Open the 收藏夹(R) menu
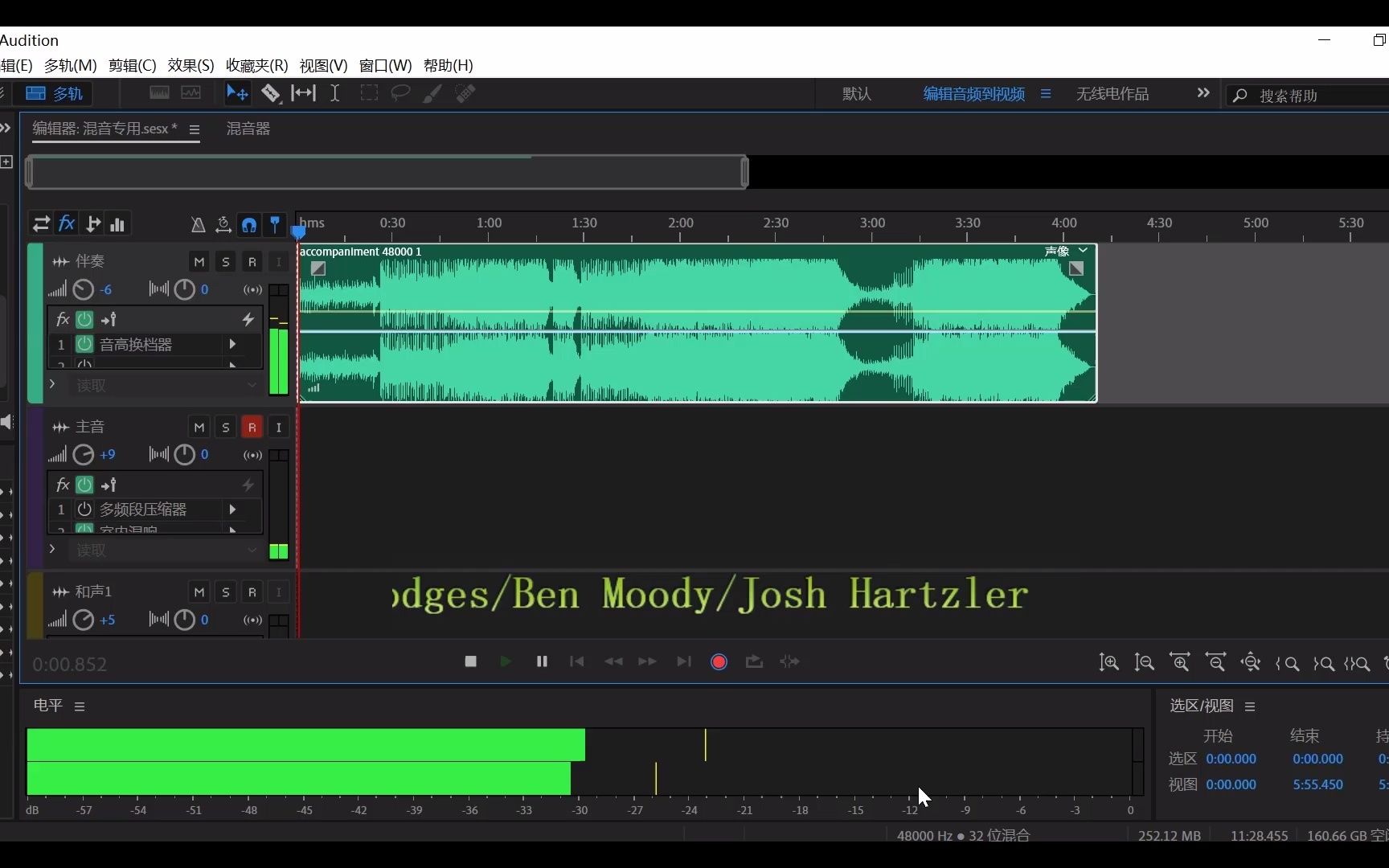Image resolution: width=1389 pixels, height=868 pixels. [x=257, y=66]
